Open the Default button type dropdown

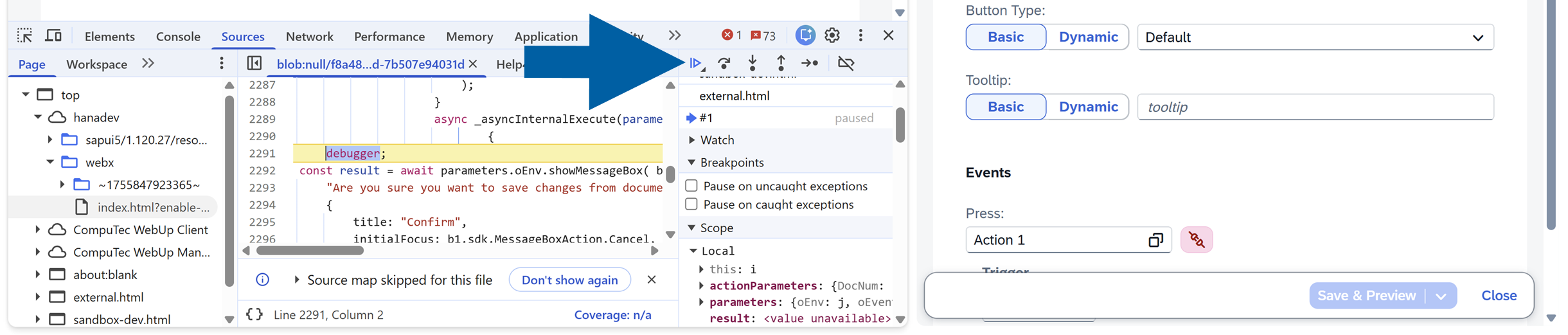[1315, 37]
